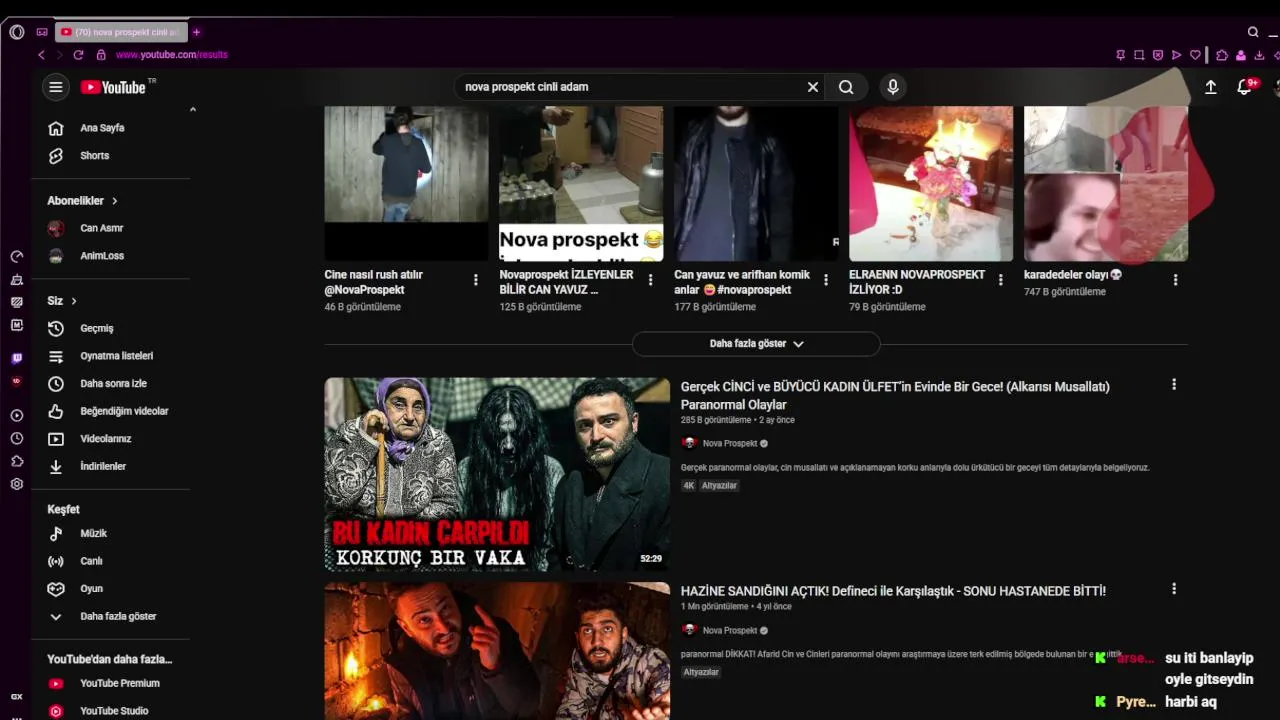This screenshot has height=720, width=1280.
Task: Open the player icon in Opera sidebar
Action: coord(16,415)
